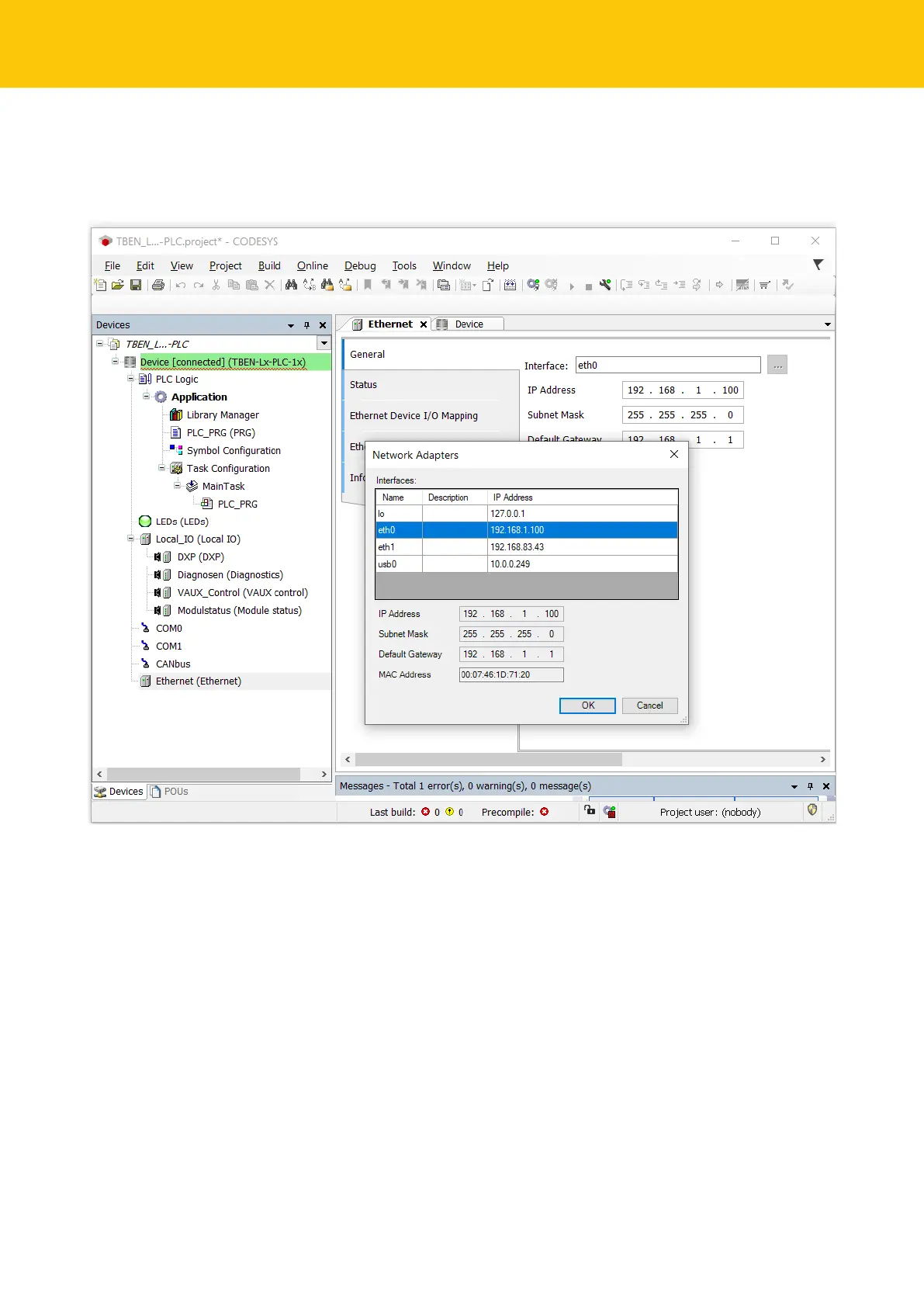
Task: Click the filter funnel icon near menu bar
Action: pos(818,265)
